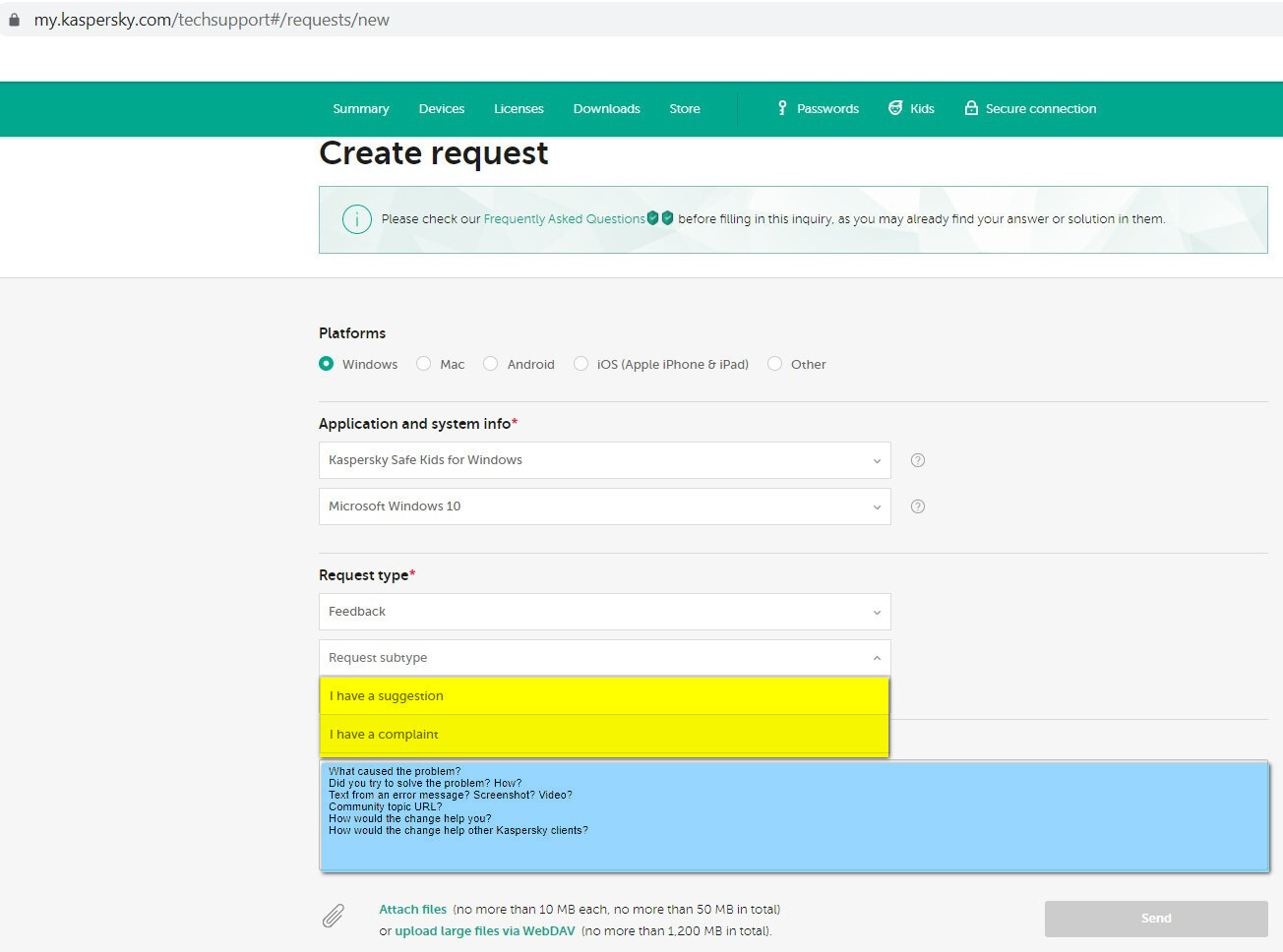1283x952 pixels.
Task: Open the Feedback request type dropdown
Action: [605, 612]
